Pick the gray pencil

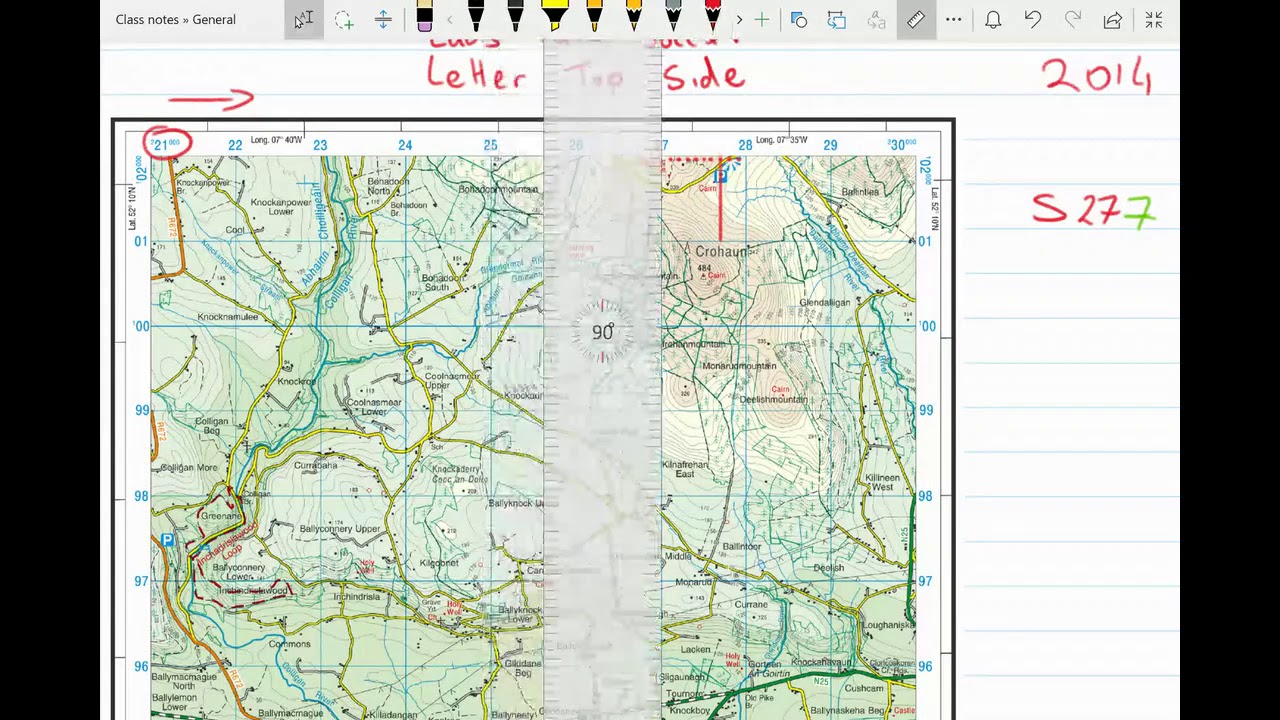(x=673, y=14)
